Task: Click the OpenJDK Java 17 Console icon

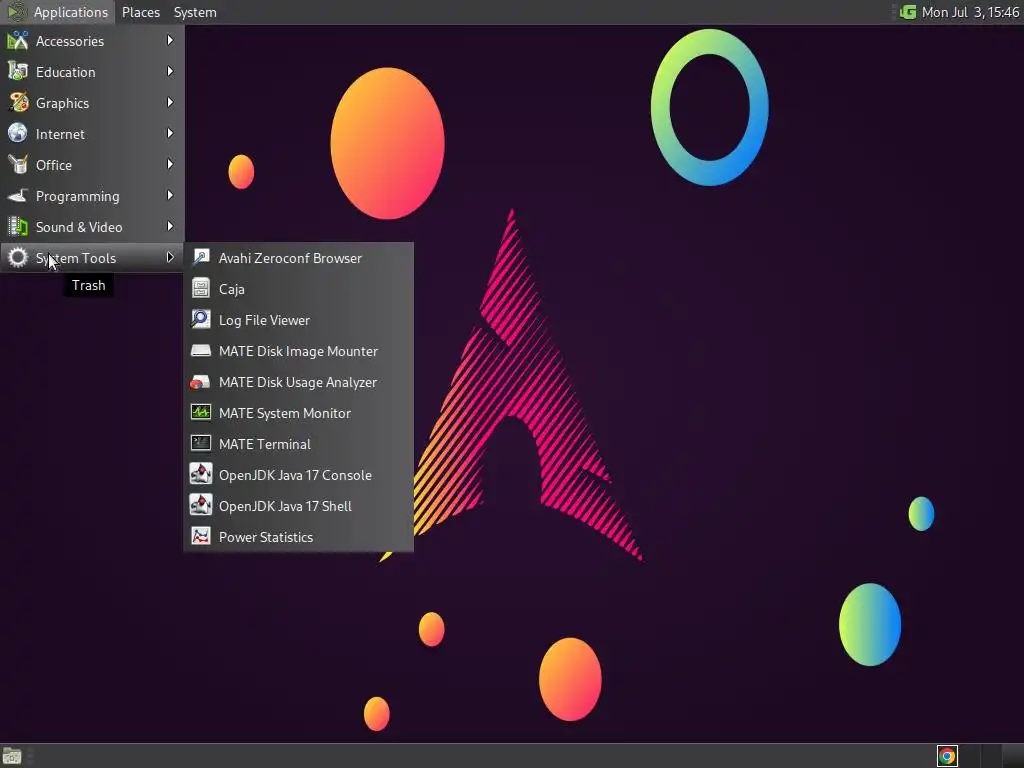Action: pyautogui.click(x=200, y=475)
